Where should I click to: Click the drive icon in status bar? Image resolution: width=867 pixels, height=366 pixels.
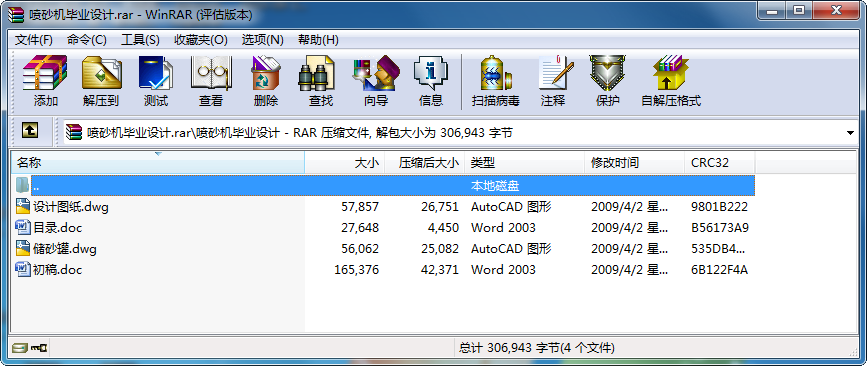(x=20, y=348)
